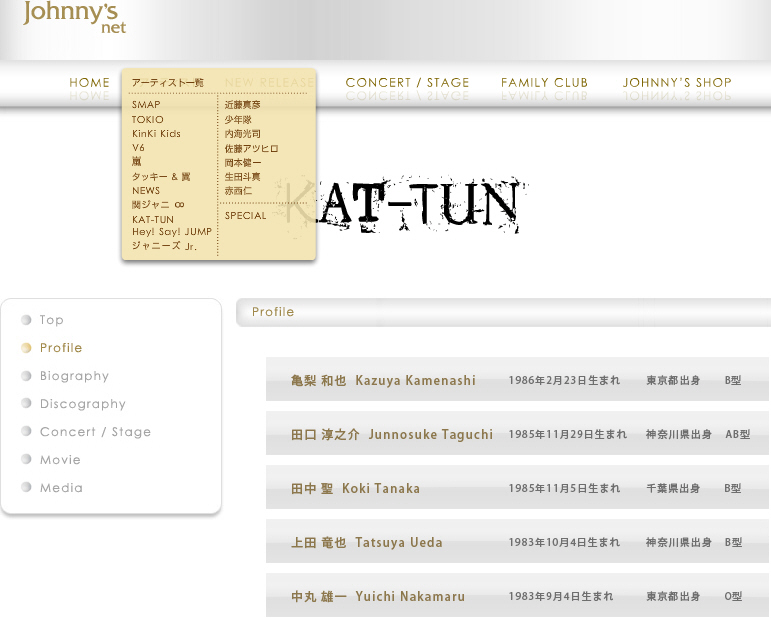Open Profile in the sidebar

(61, 348)
